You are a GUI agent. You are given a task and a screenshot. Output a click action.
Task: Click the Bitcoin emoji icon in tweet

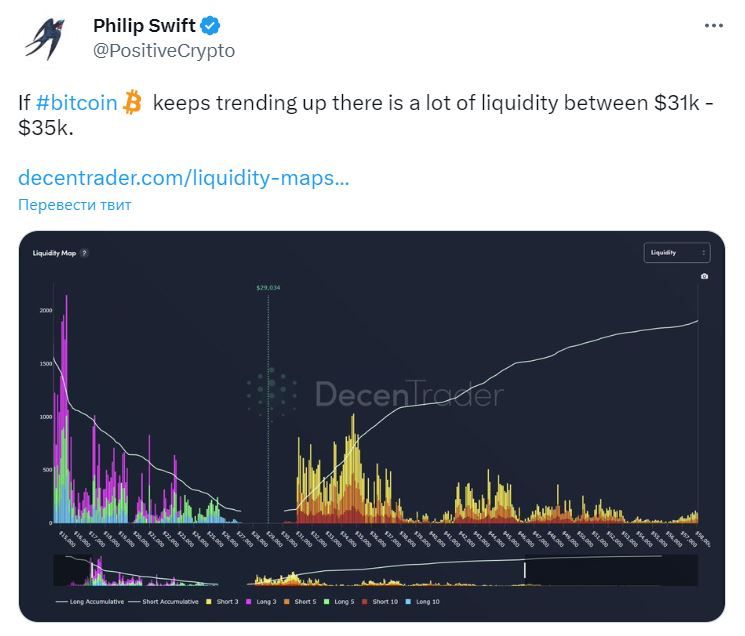click(133, 102)
